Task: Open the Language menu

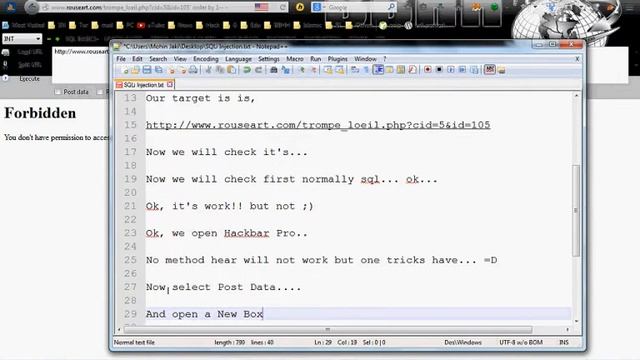Action: [x=238, y=59]
